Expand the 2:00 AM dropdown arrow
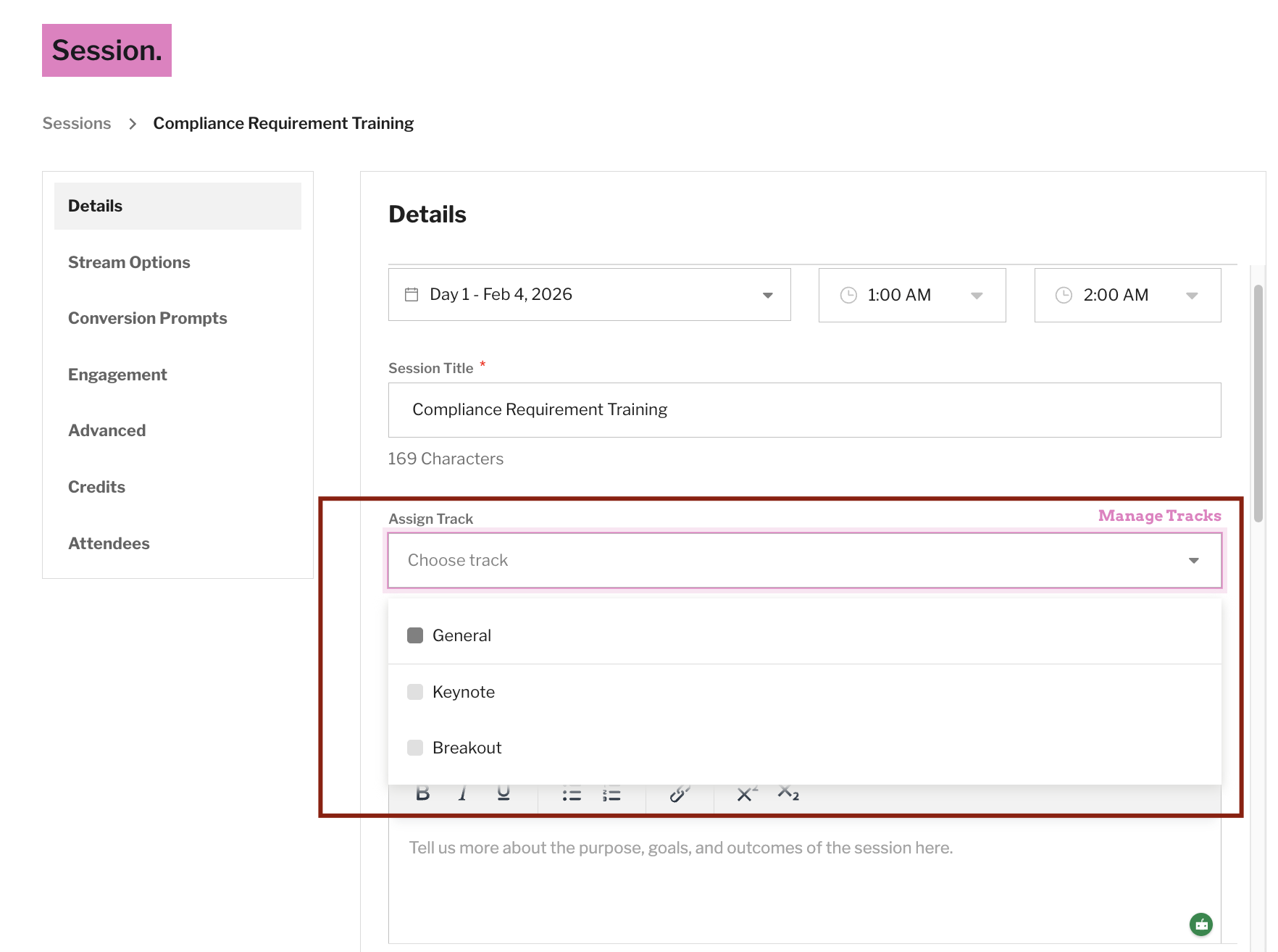The image size is (1278, 952). [1192, 296]
